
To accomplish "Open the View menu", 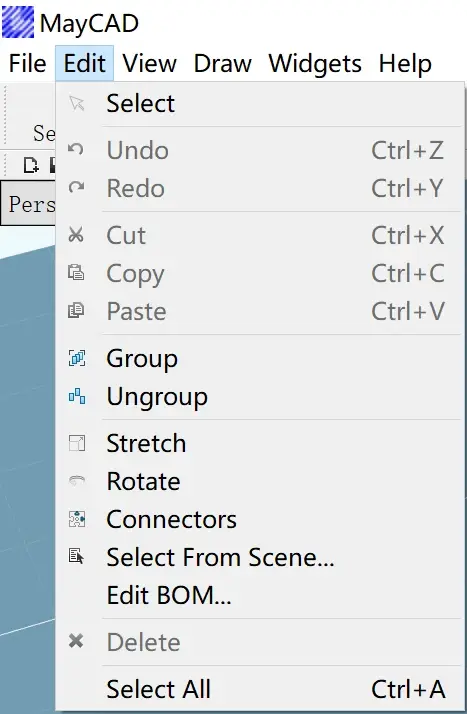I will [x=149, y=63].
